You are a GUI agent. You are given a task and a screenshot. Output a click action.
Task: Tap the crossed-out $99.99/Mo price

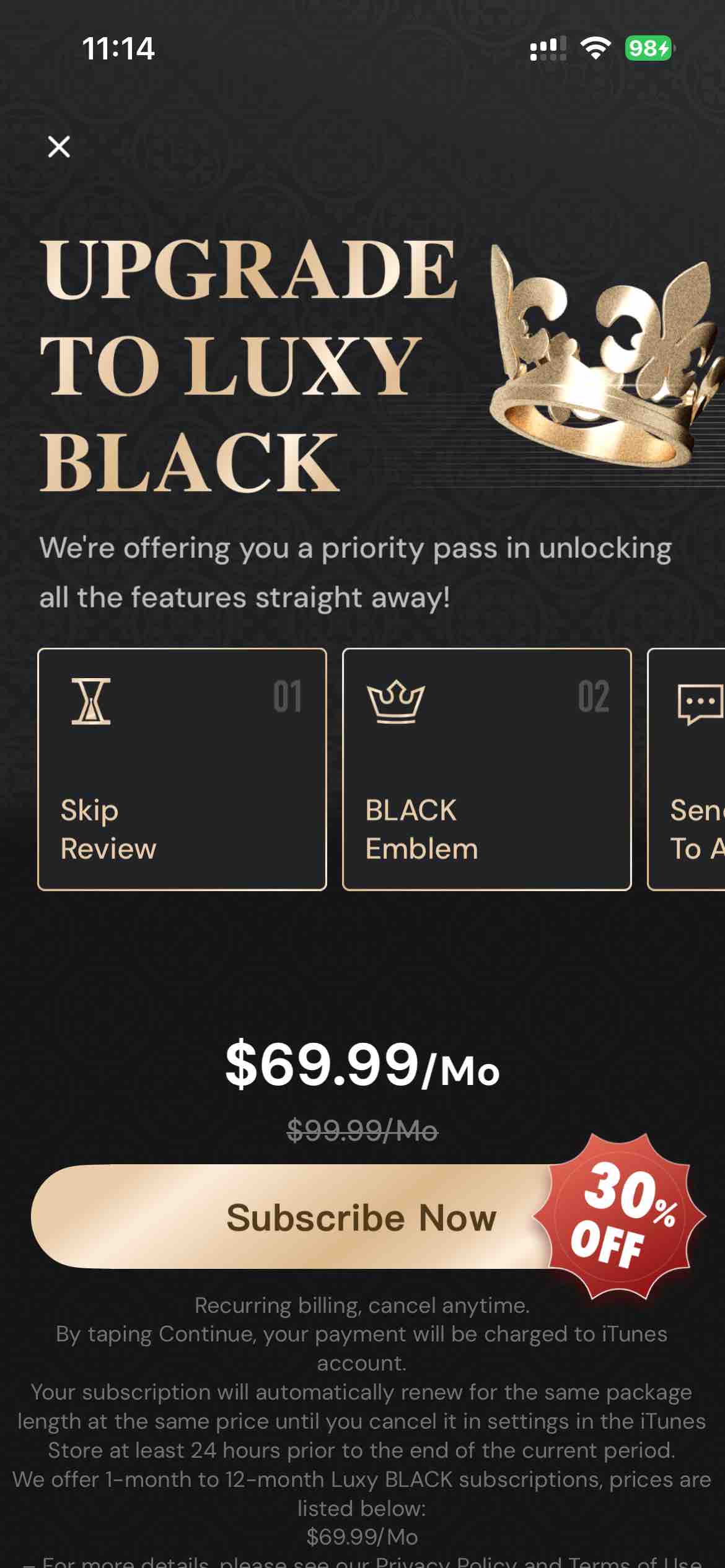(362, 1132)
